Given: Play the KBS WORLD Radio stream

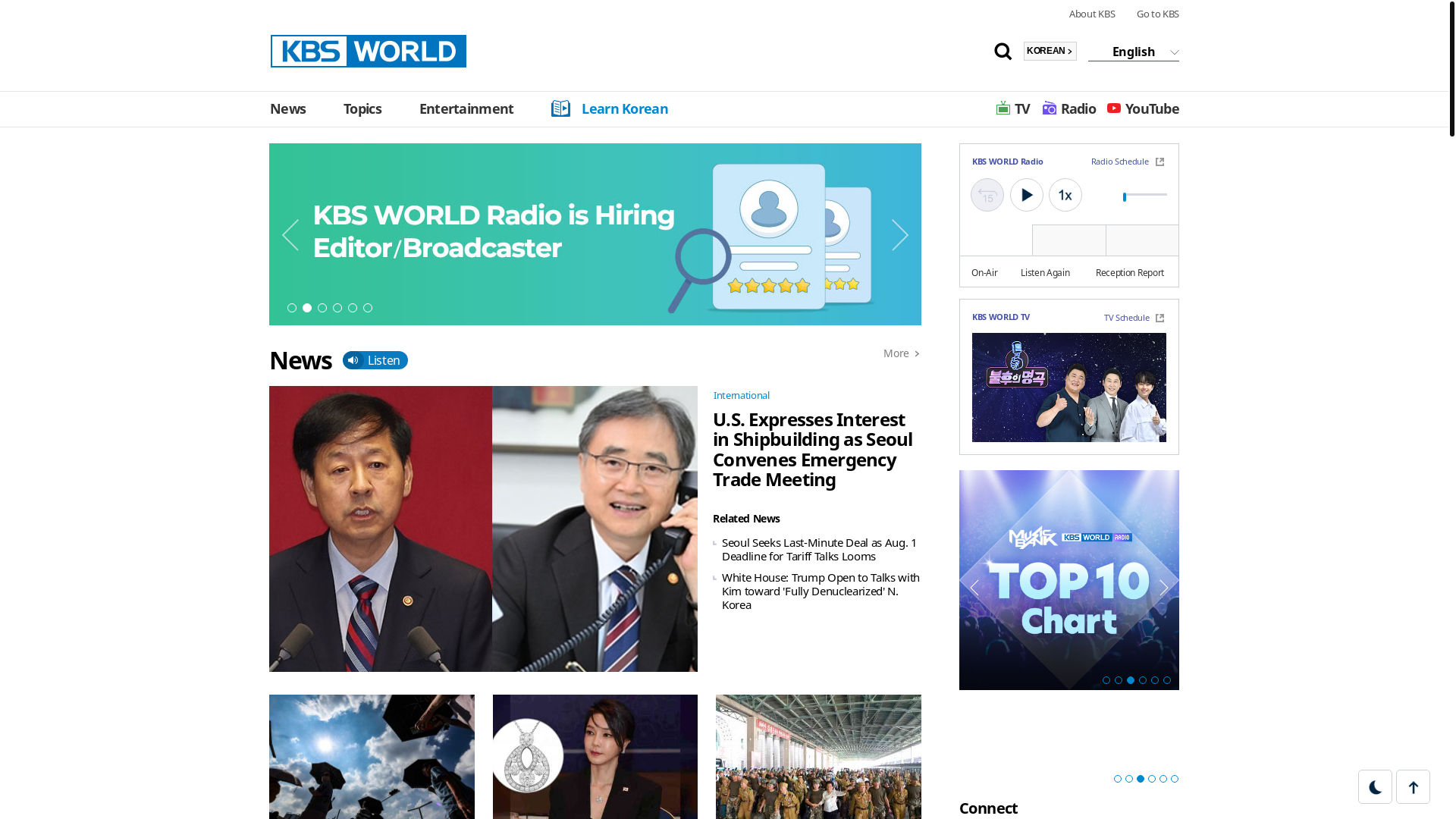Looking at the screenshot, I should tap(1027, 195).
